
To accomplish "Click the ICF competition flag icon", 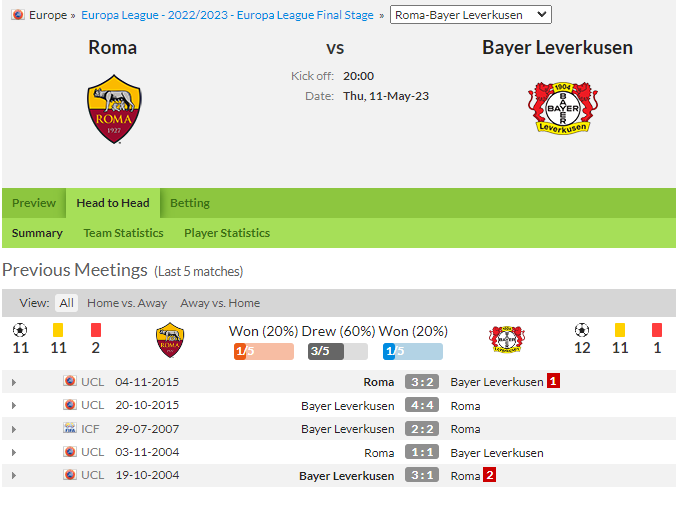I will point(70,428).
